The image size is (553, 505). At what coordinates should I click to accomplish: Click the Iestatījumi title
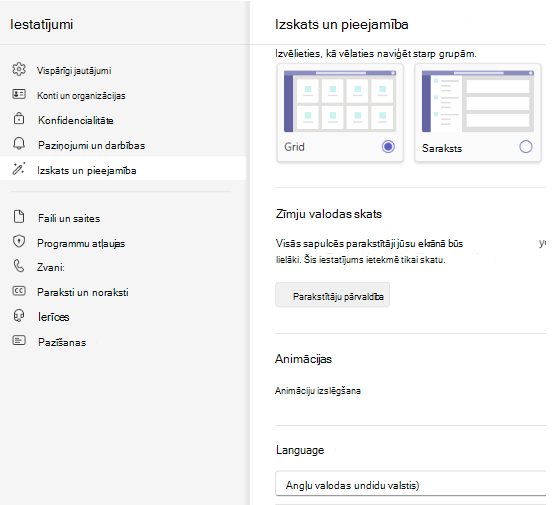42,24
